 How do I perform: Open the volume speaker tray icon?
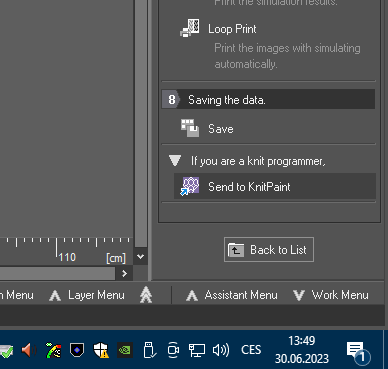[x=221, y=350]
